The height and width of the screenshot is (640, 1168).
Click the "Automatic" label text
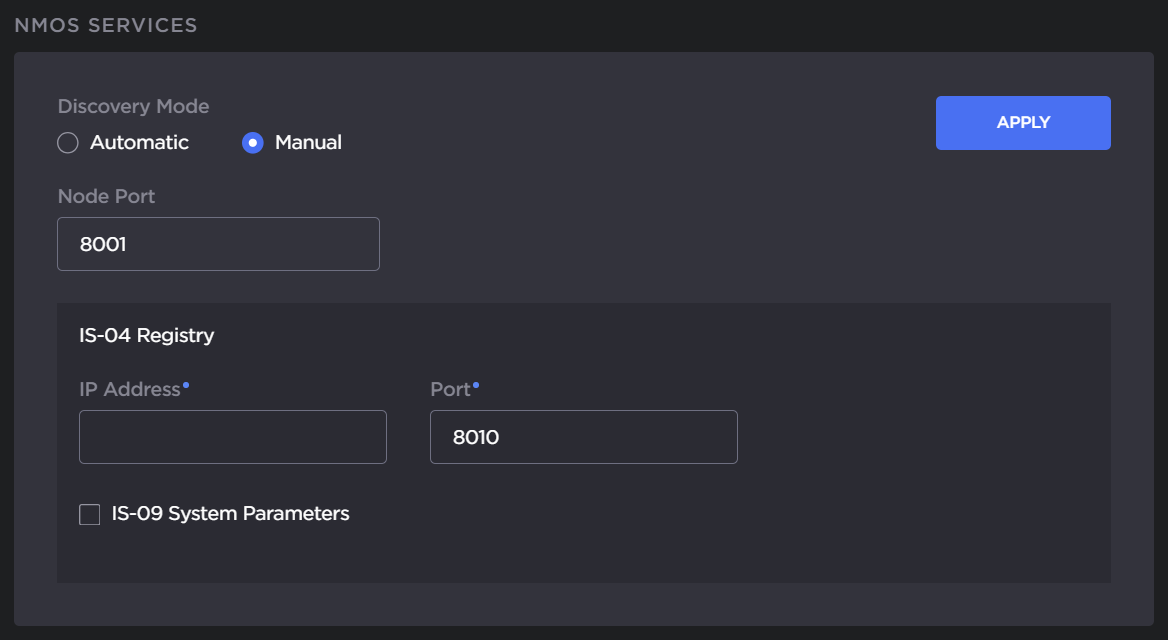click(139, 143)
